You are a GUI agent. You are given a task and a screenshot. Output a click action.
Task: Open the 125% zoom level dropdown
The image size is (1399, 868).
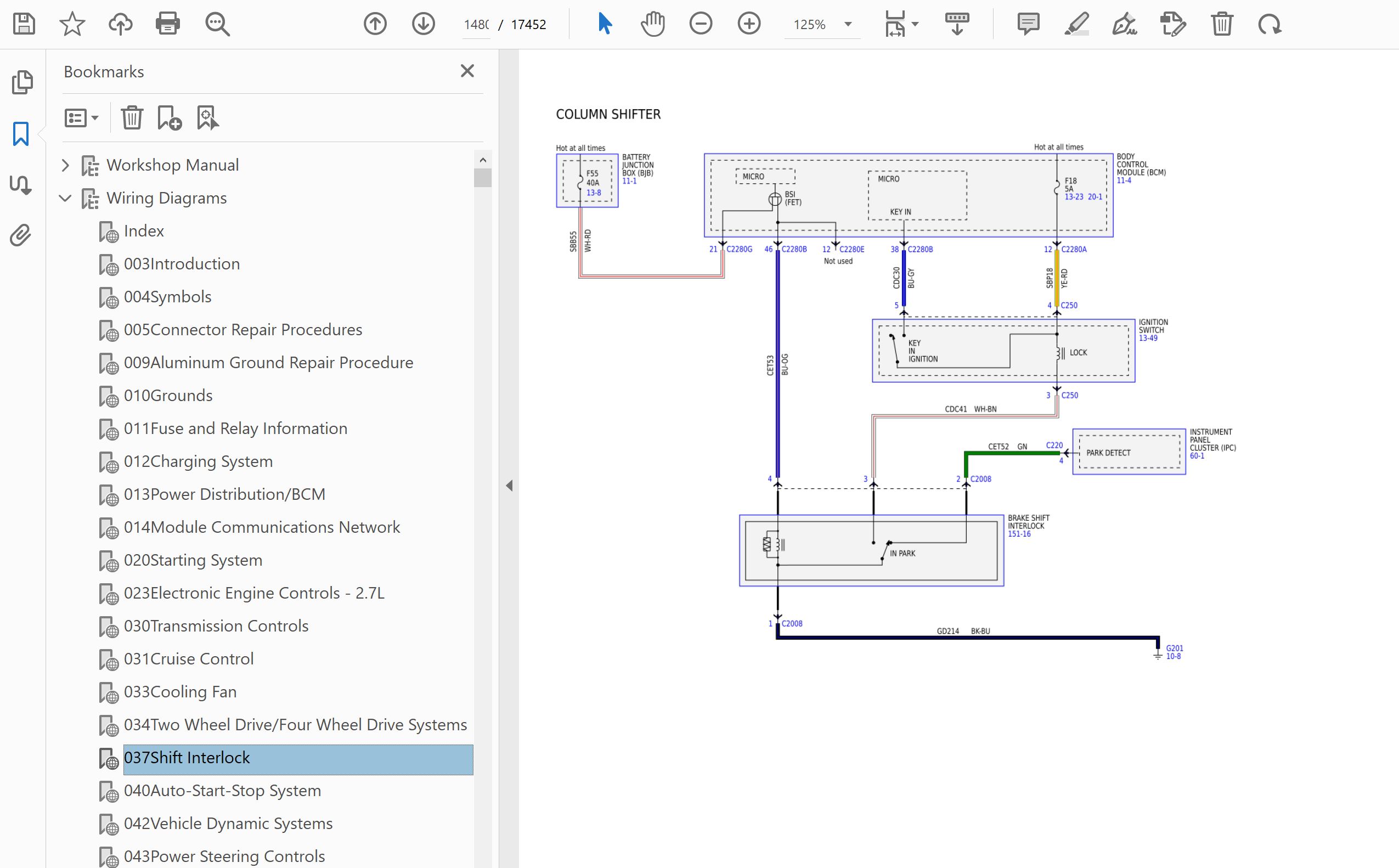click(847, 24)
